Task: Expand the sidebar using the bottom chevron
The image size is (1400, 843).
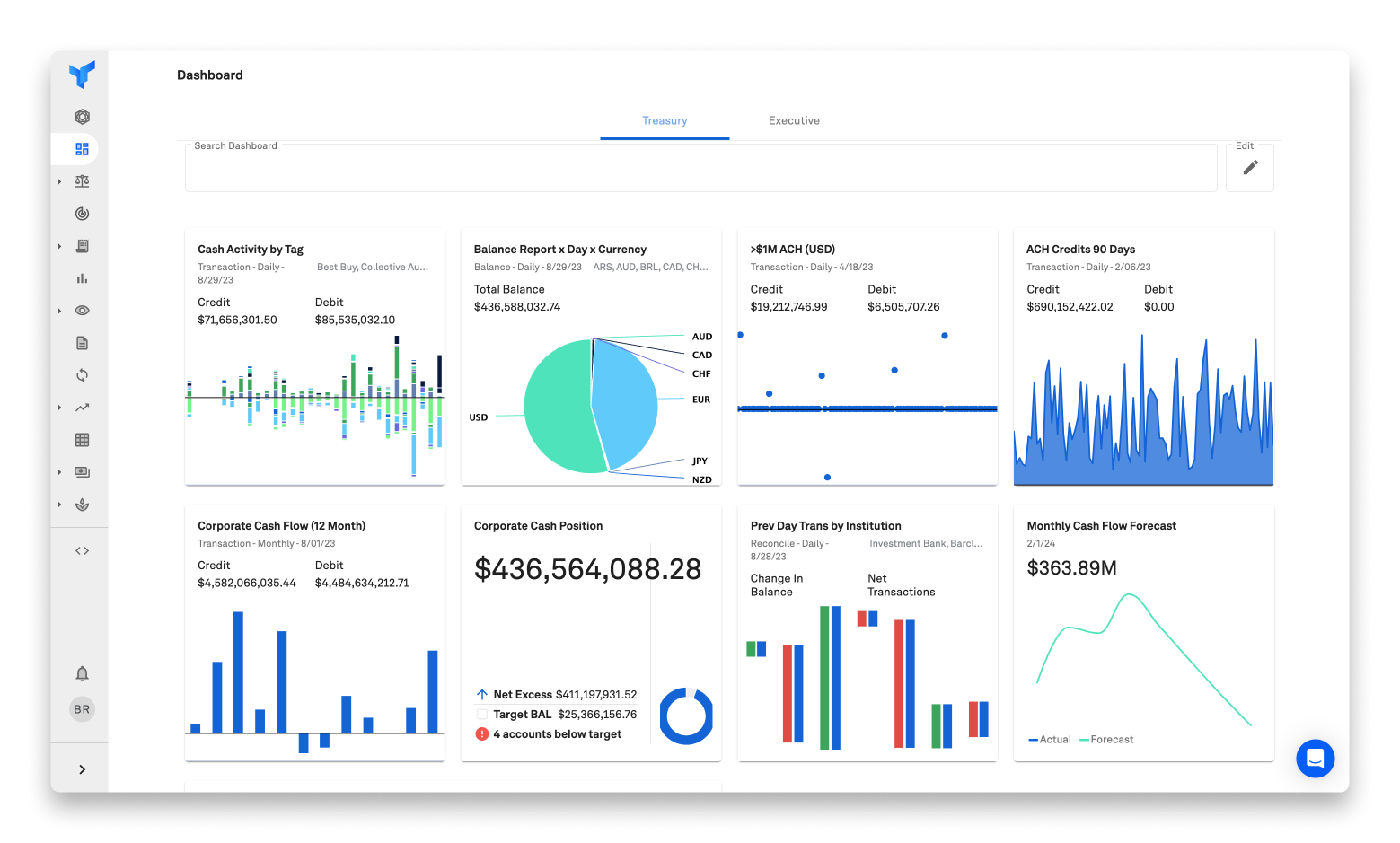Action: 82,768
